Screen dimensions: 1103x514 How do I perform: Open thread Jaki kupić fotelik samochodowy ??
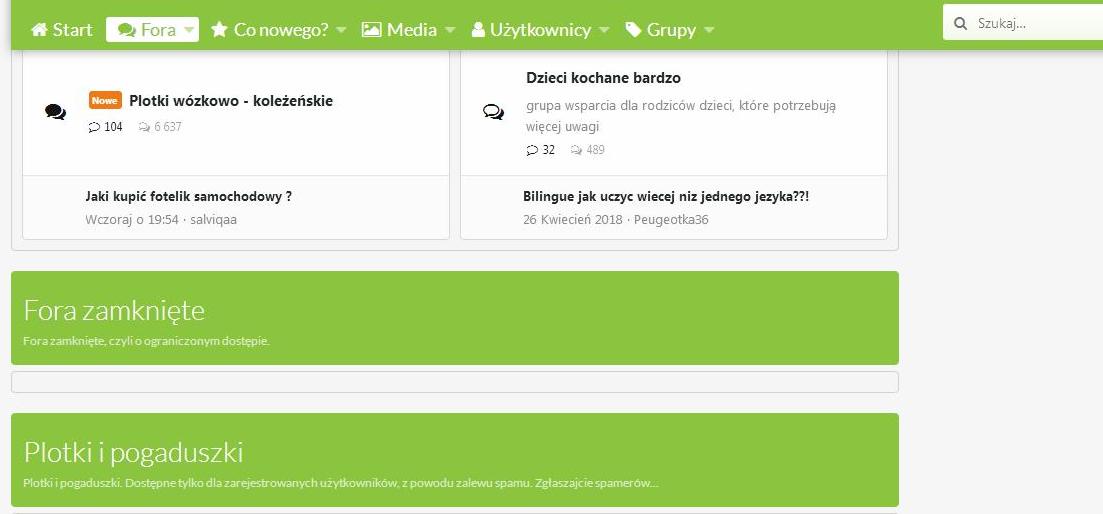tap(189, 197)
